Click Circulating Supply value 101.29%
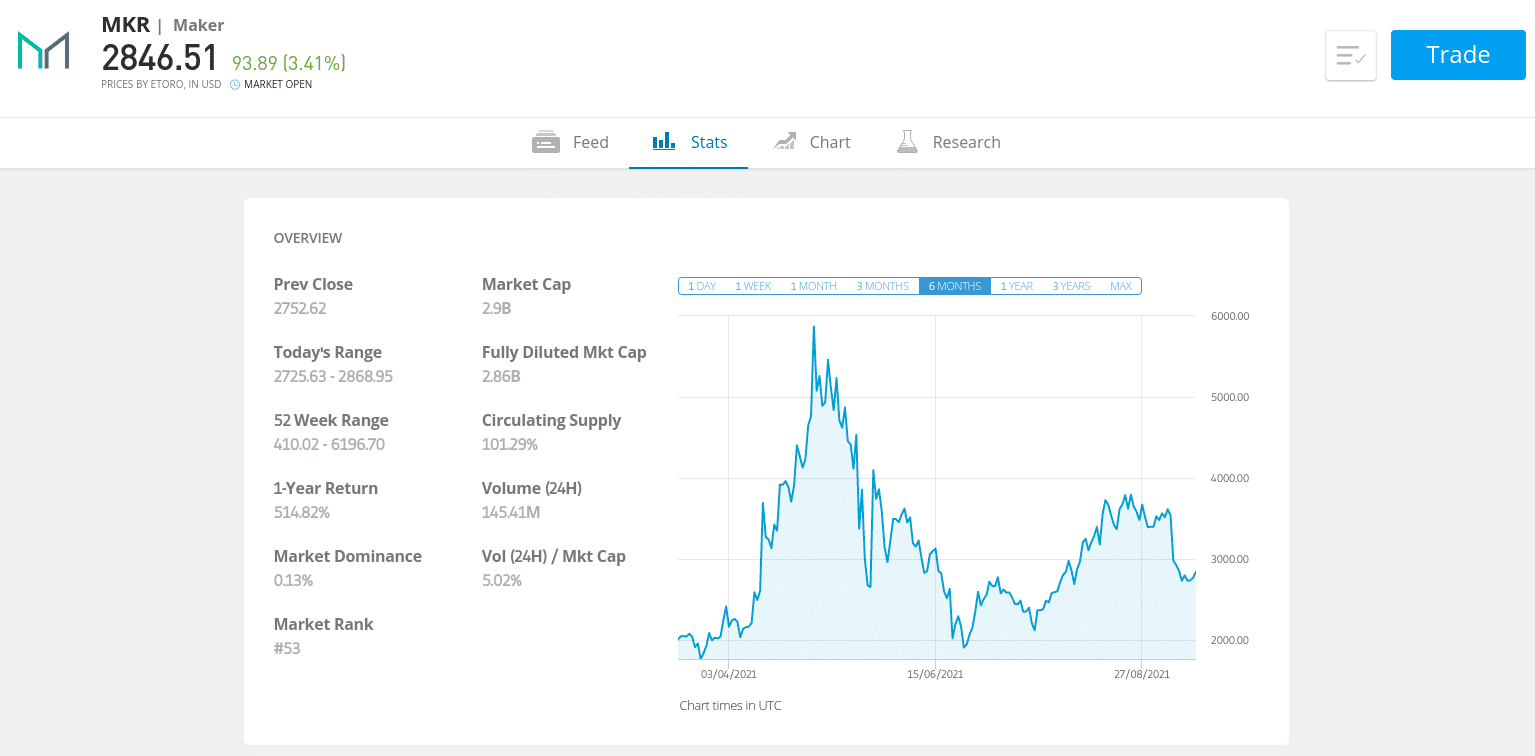The height and width of the screenshot is (756, 1535). coord(510,444)
